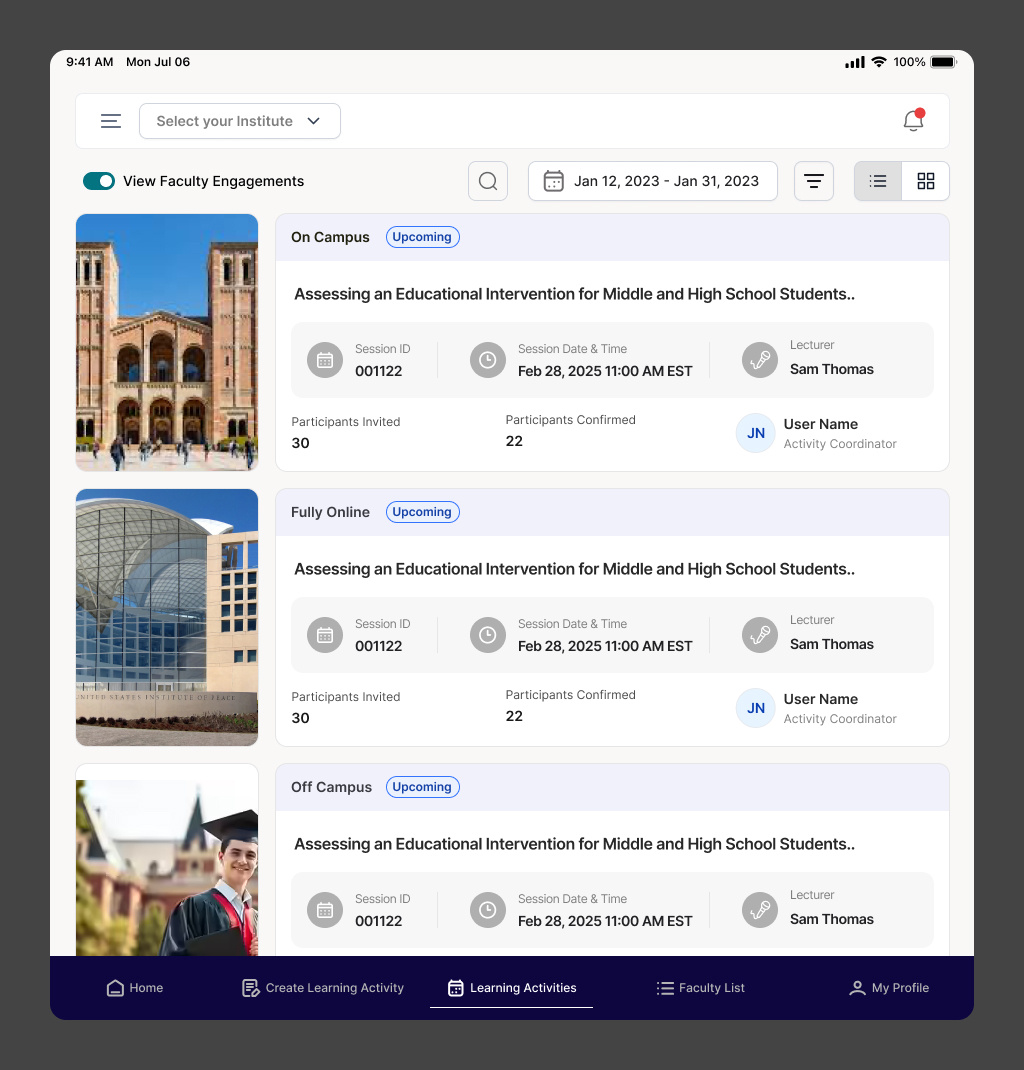Click the Create Learning Activity icon

(x=250, y=988)
